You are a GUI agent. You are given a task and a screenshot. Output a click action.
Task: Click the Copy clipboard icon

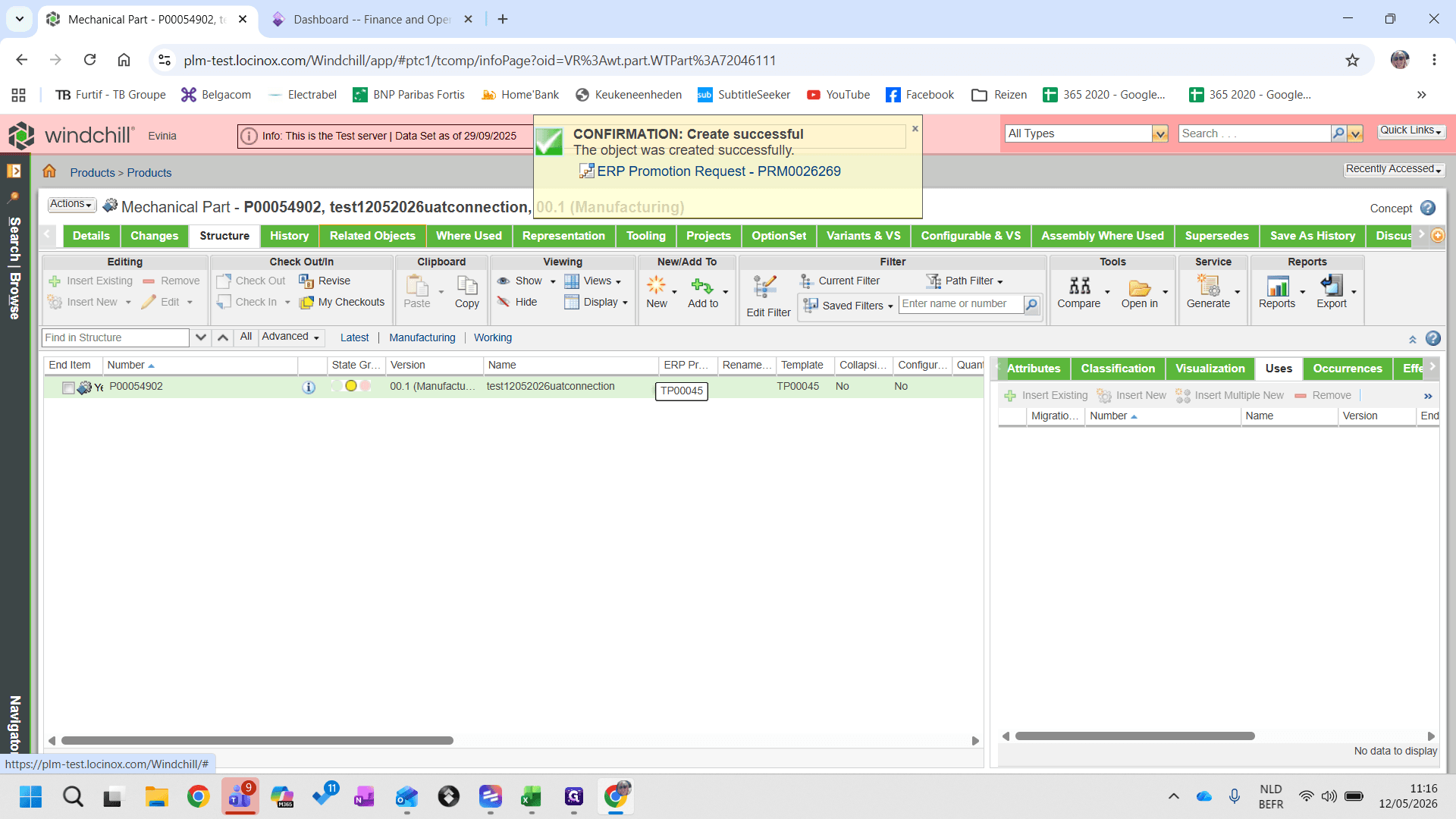[467, 286]
